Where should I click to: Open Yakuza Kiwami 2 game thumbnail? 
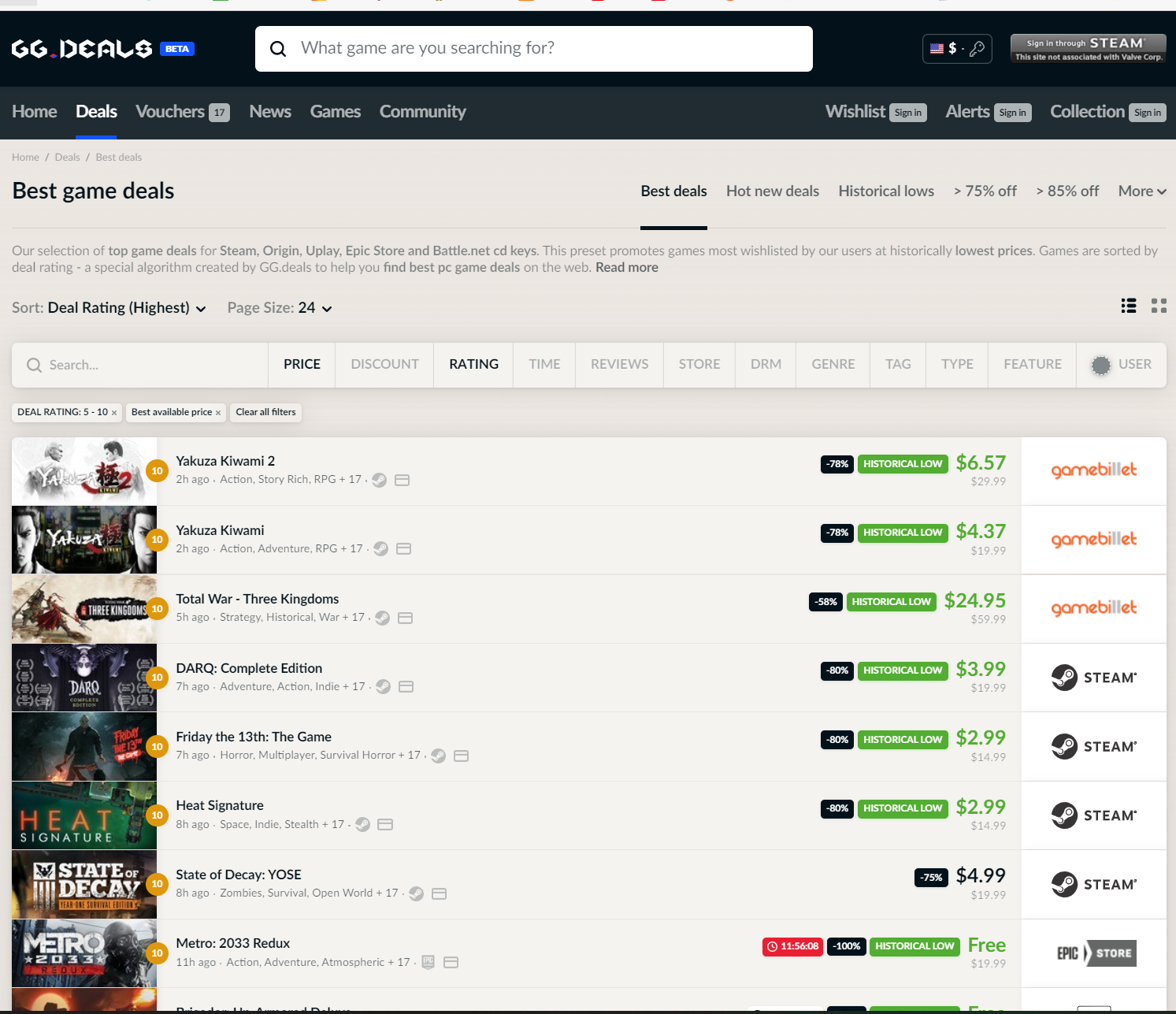[x=84, y=471]
